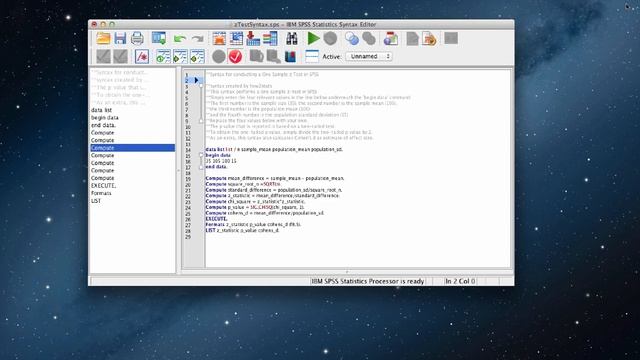Select 'LIST' in the navigation pane
This screenshot has height=360, width=640.
(96, 201)
